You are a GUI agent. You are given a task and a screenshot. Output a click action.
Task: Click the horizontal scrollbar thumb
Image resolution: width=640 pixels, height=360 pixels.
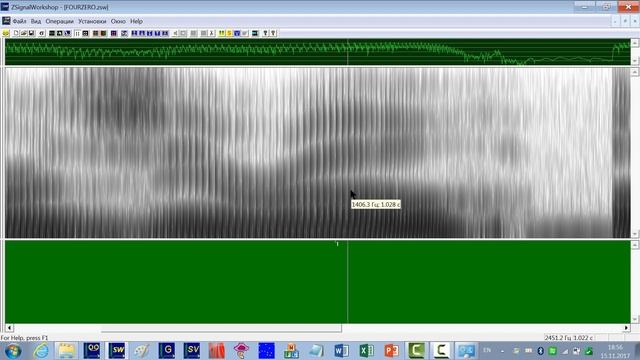click(221, 328)
